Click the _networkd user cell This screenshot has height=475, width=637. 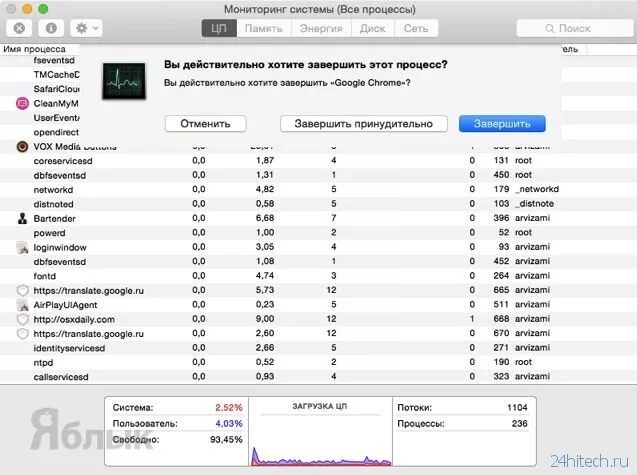[x=537, y=189]
